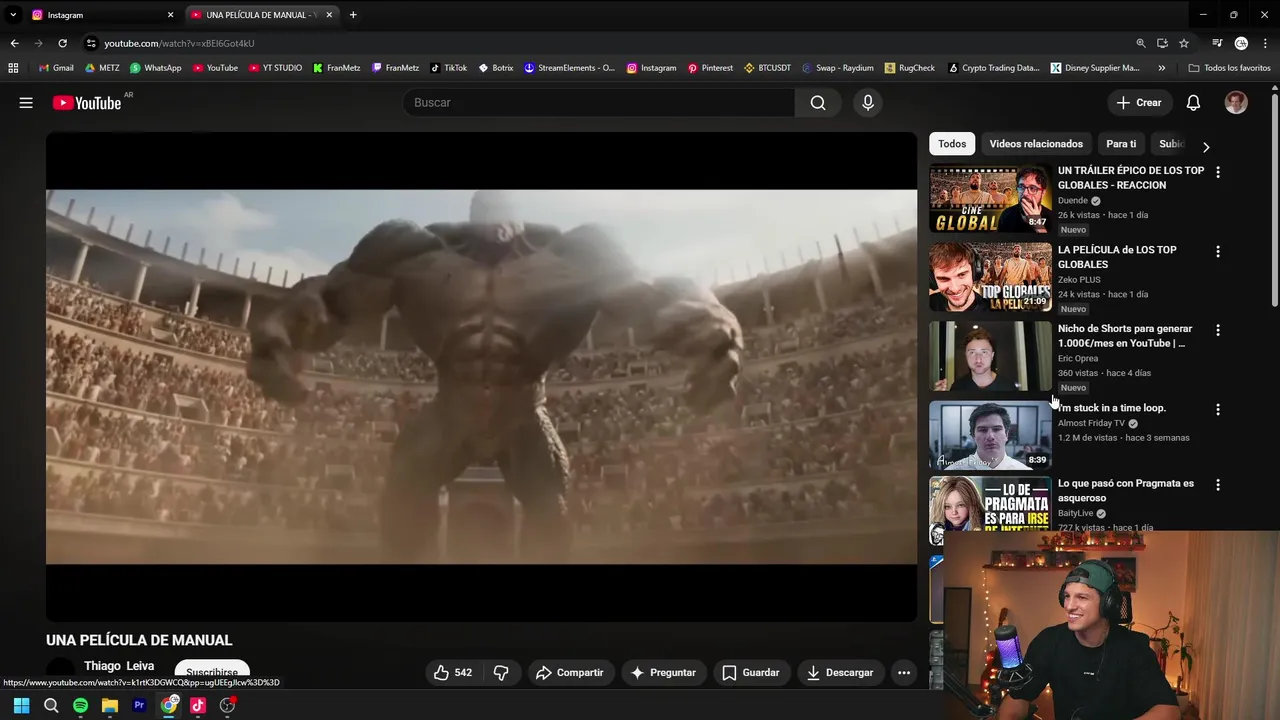Open new browser tab with plus

click(353, 15)
